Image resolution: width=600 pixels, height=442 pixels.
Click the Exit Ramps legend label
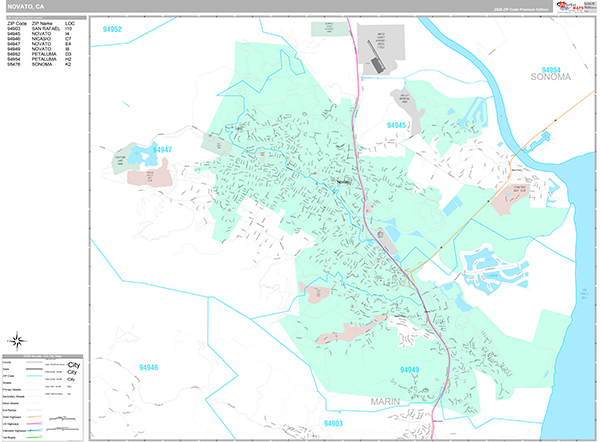click(9, 410)
